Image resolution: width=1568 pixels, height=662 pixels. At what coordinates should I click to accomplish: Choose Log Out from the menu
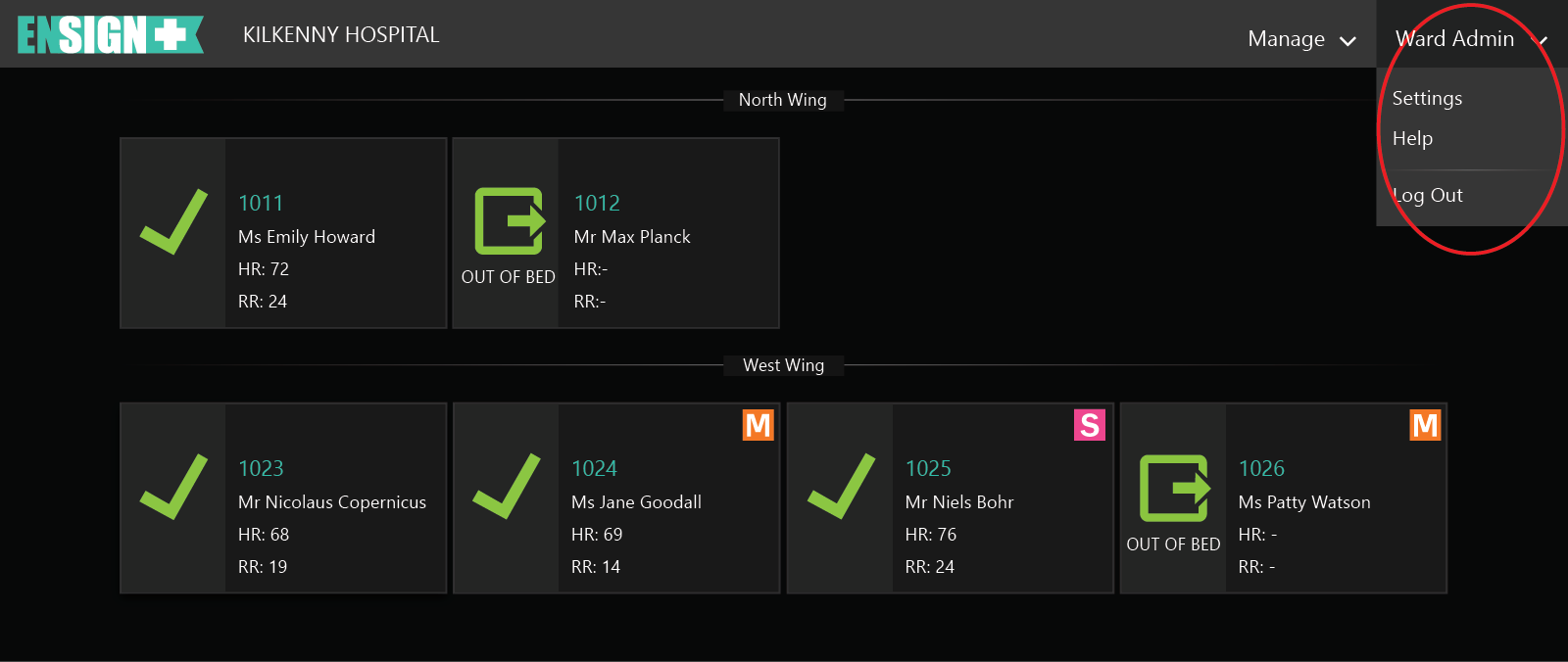(1428, 195)
